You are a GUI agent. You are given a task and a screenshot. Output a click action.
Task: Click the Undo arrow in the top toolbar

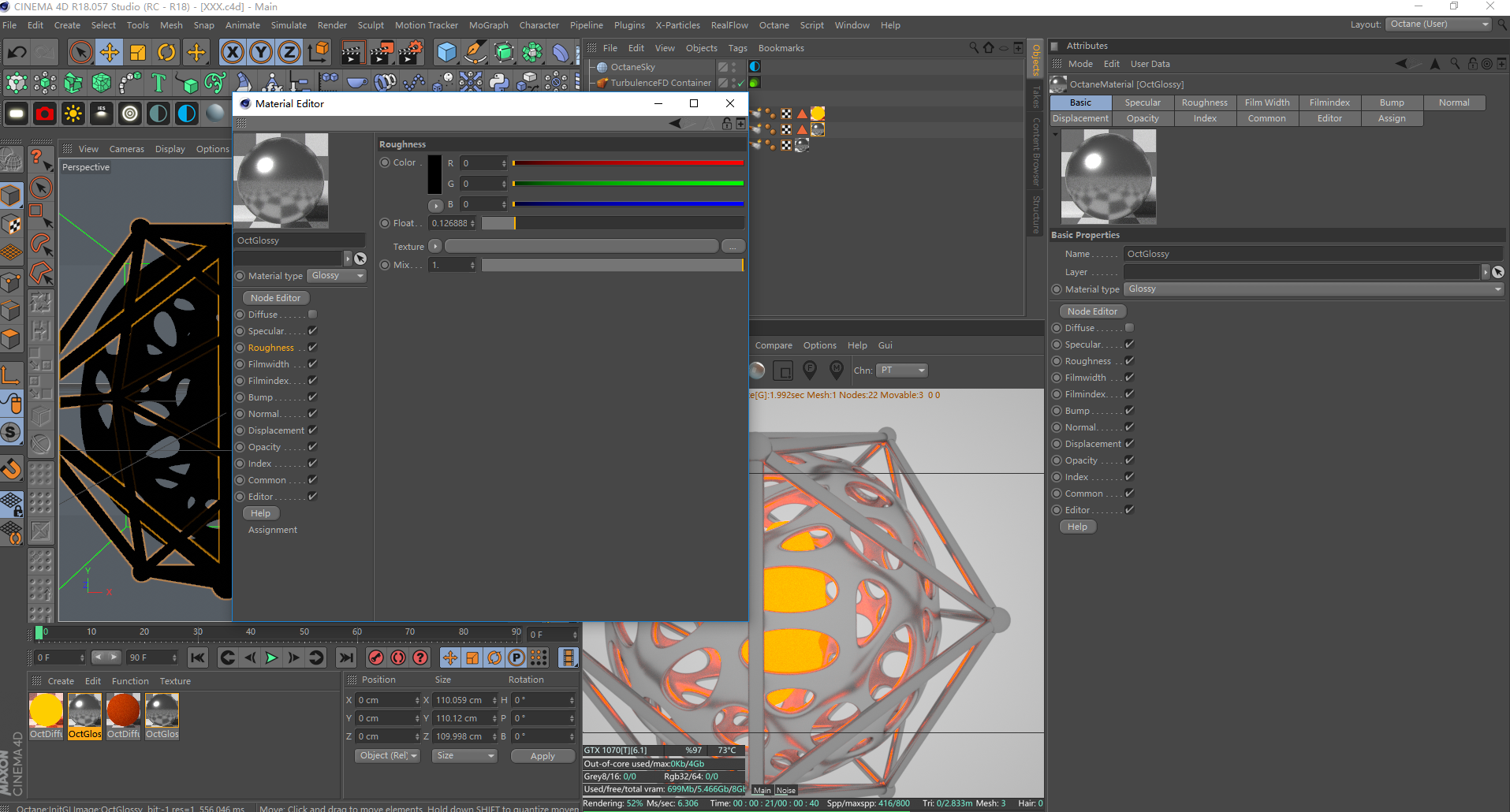point(17,53)
